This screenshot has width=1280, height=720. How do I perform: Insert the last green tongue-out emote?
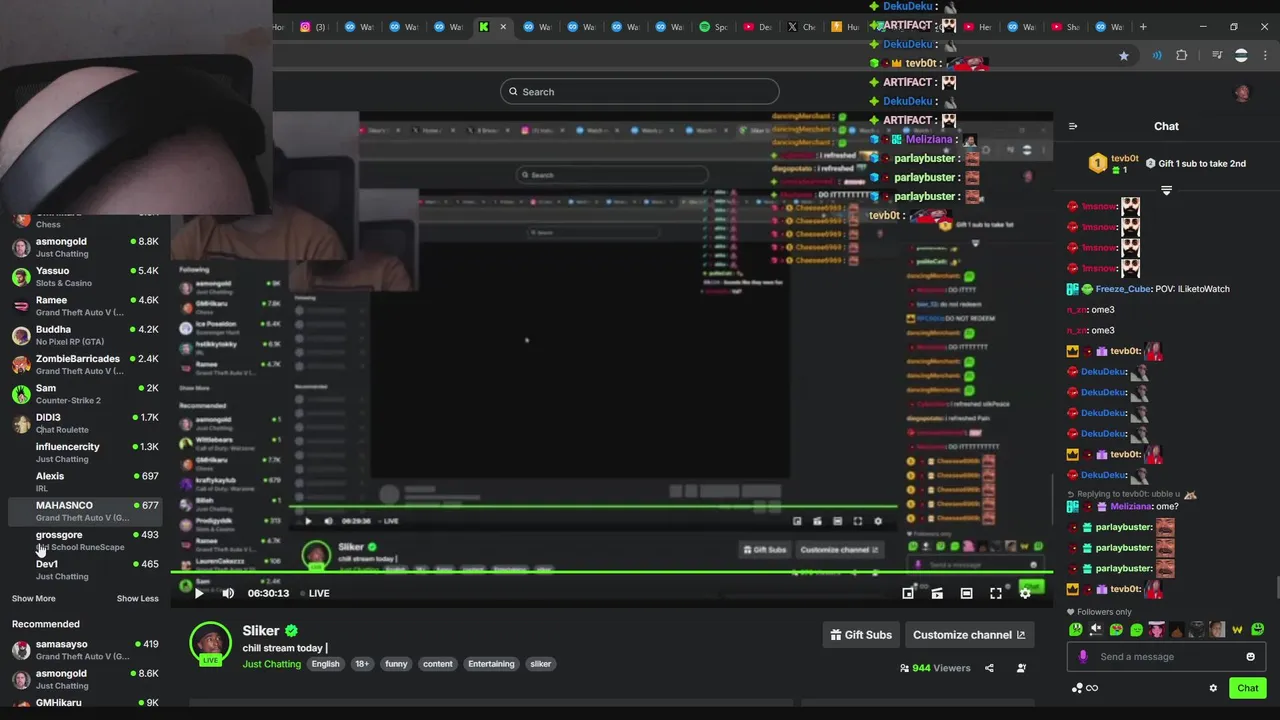[x=1257, y=630]
